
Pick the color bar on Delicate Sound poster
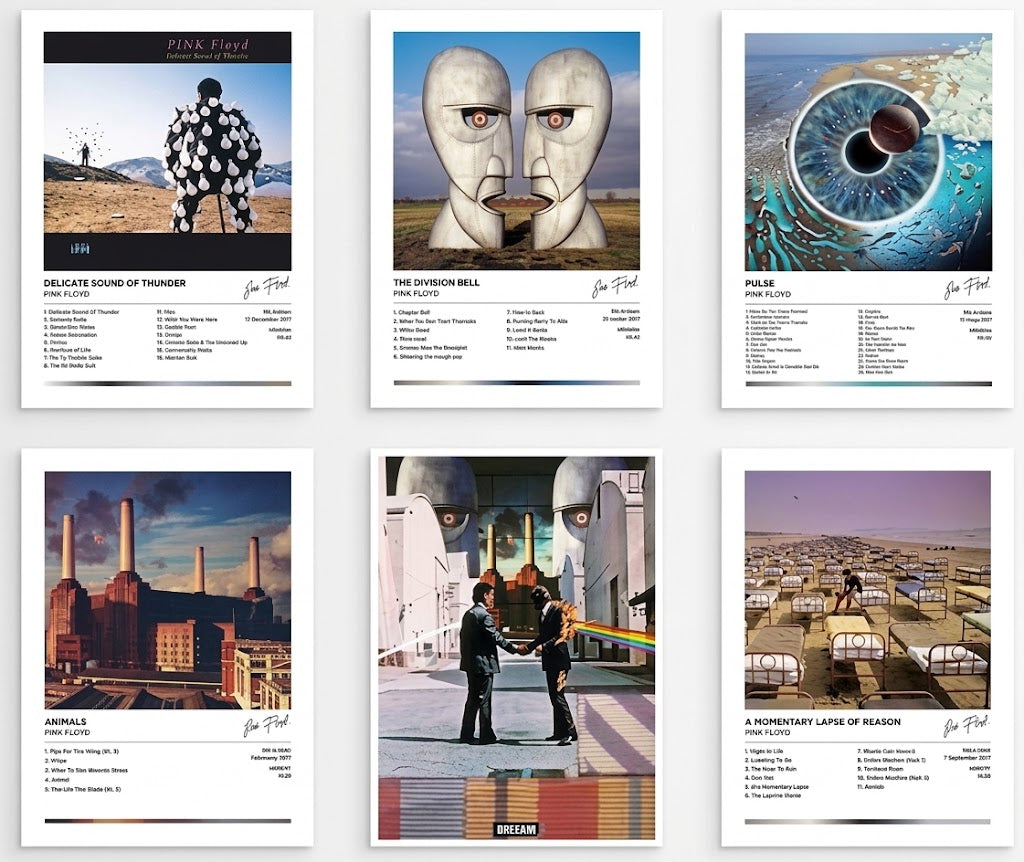click(x=167, y=383)
